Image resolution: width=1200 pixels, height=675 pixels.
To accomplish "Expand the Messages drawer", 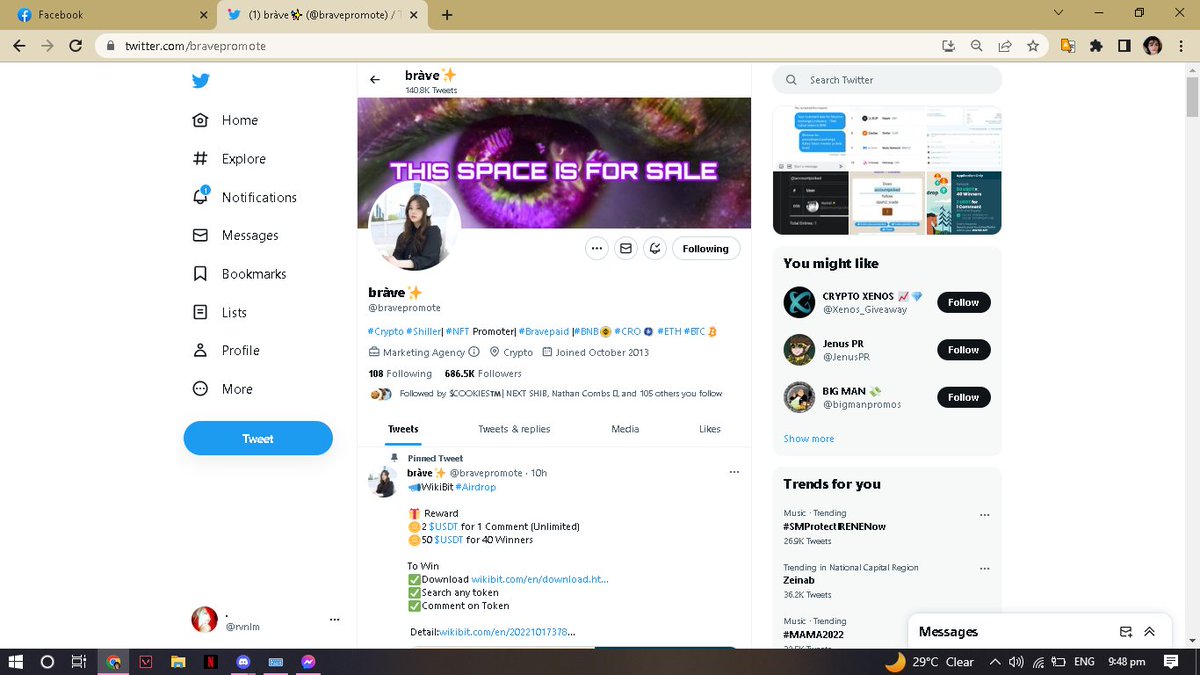I will pos(1150,632).
